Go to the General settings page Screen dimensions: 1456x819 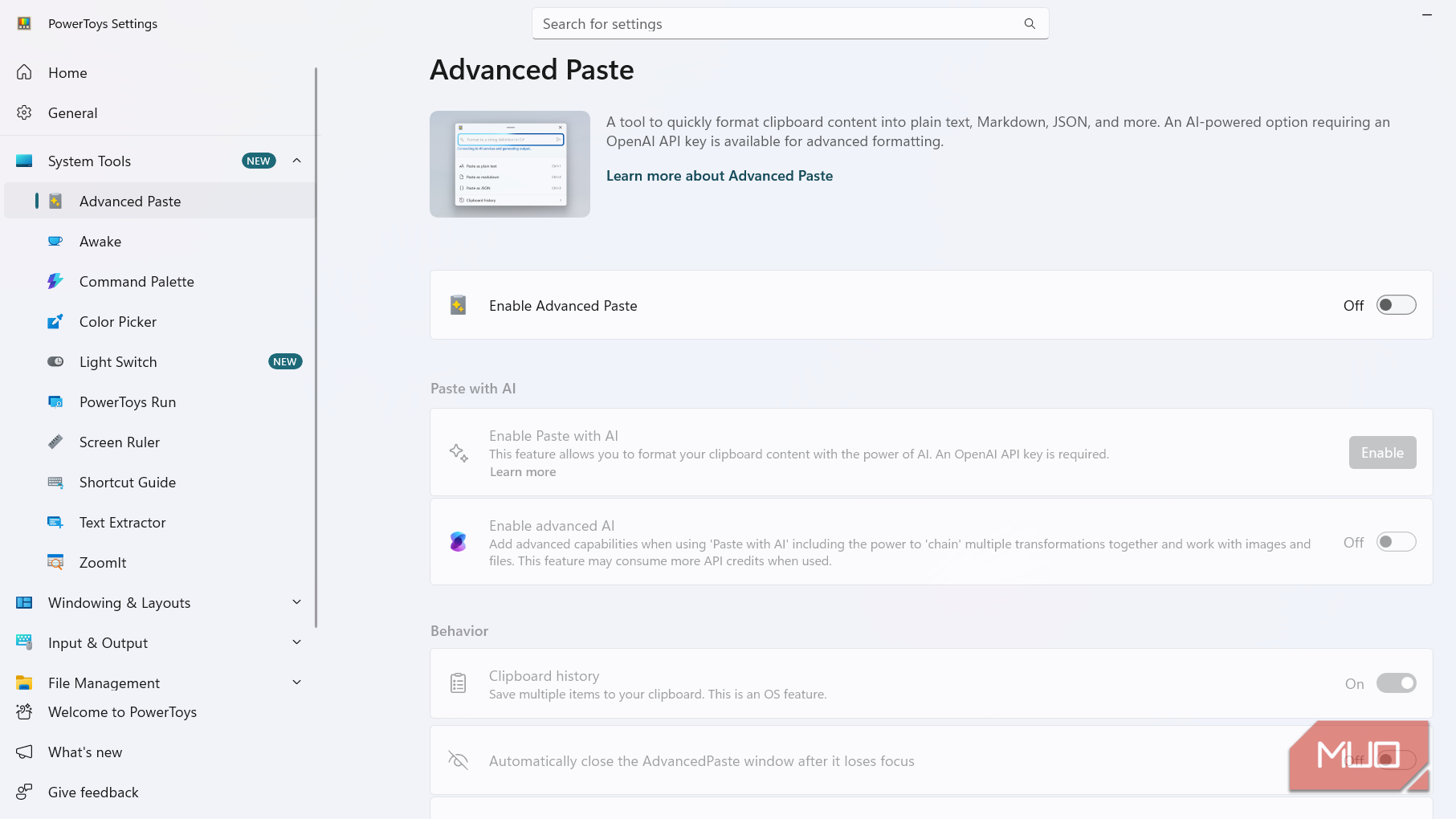click(159, 112)
